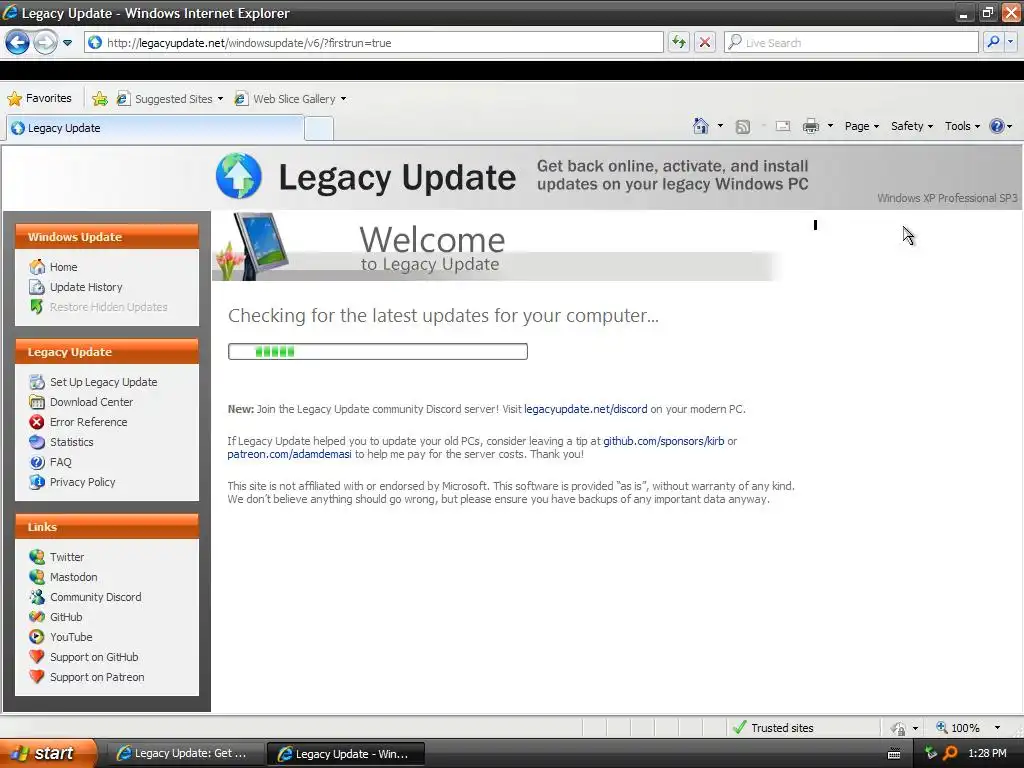
Task: Follow the patreon.com/adamdemasi hyperlink
Action: click(x=289, y=455)
